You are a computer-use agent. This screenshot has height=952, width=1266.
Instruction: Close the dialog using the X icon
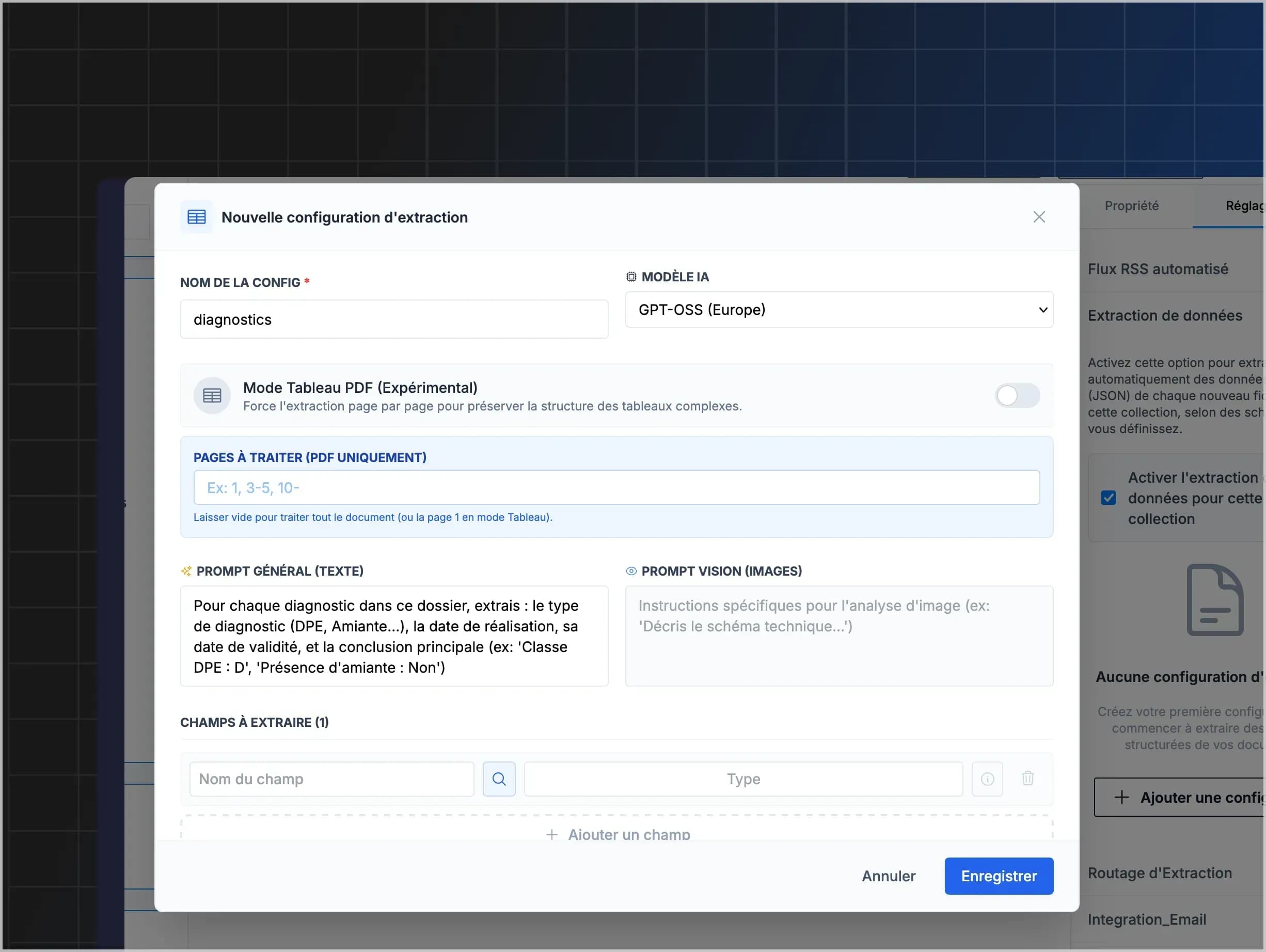1039,217
